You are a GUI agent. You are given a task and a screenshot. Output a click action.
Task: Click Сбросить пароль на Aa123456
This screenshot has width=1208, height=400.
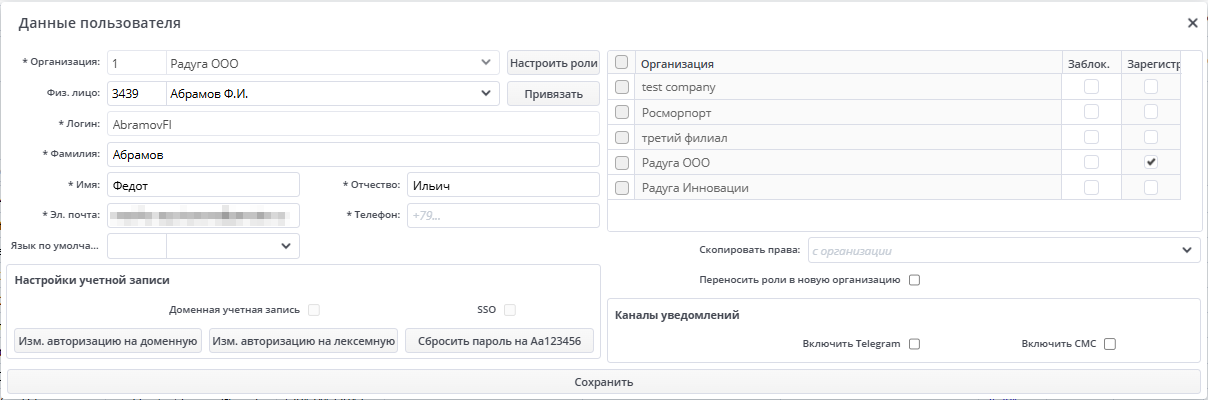pyautogui.click(x=499, y=341)
